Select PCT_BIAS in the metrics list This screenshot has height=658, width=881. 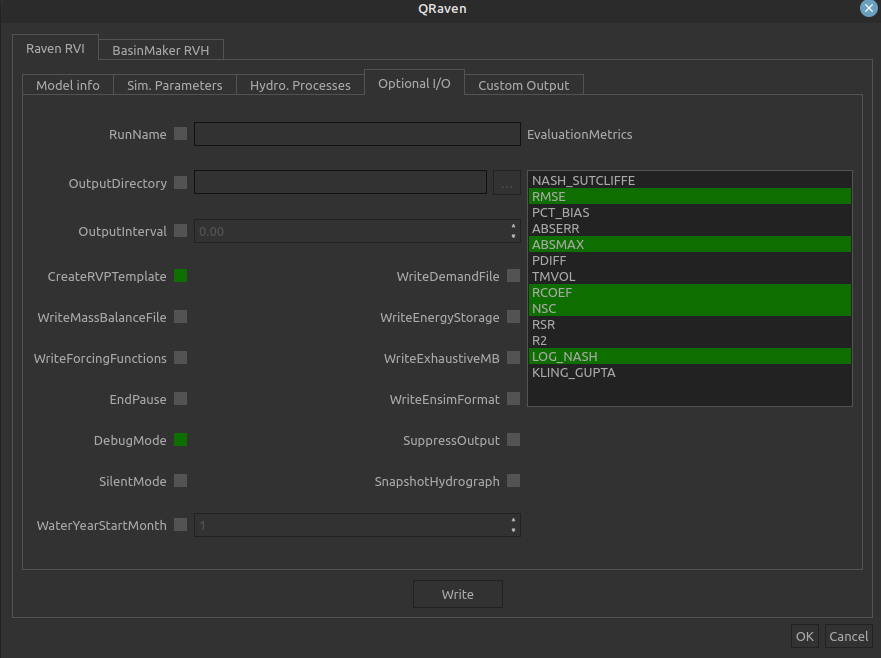[x=690, y=212]
